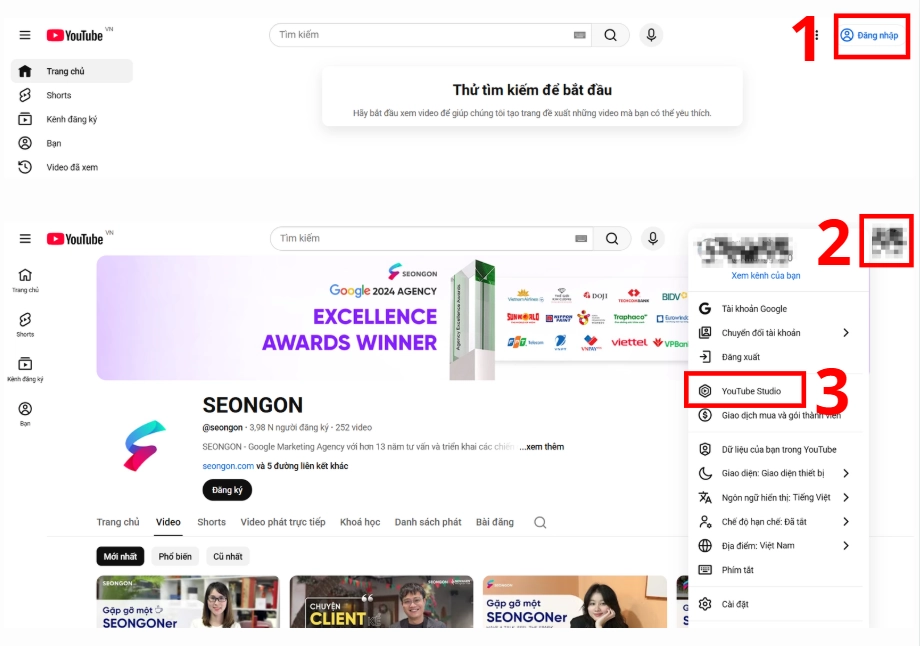Click the Google G icon in account menu
Viewport: 920px width, 646px height.
[705, 309]
